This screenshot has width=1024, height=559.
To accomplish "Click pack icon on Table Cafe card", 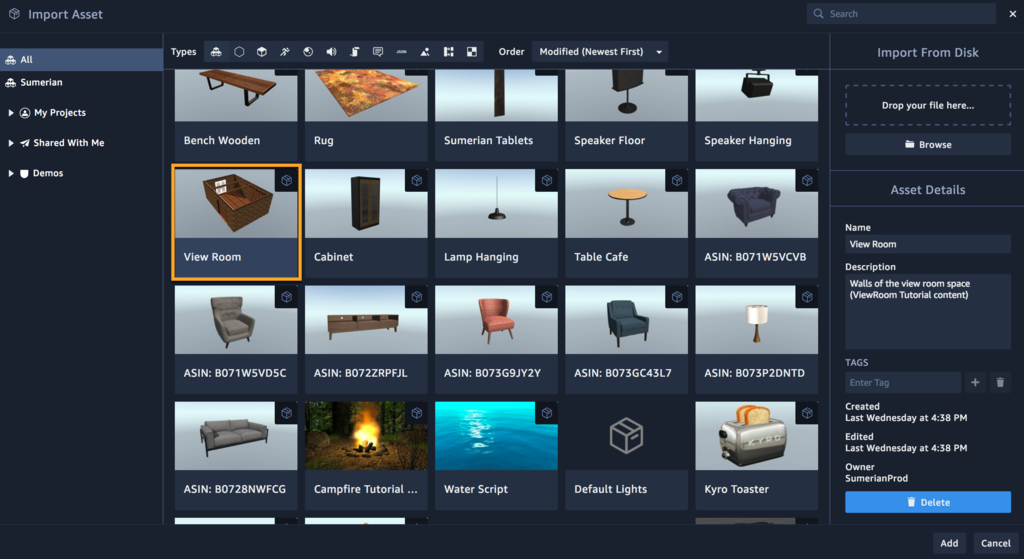I will [677, 180].
